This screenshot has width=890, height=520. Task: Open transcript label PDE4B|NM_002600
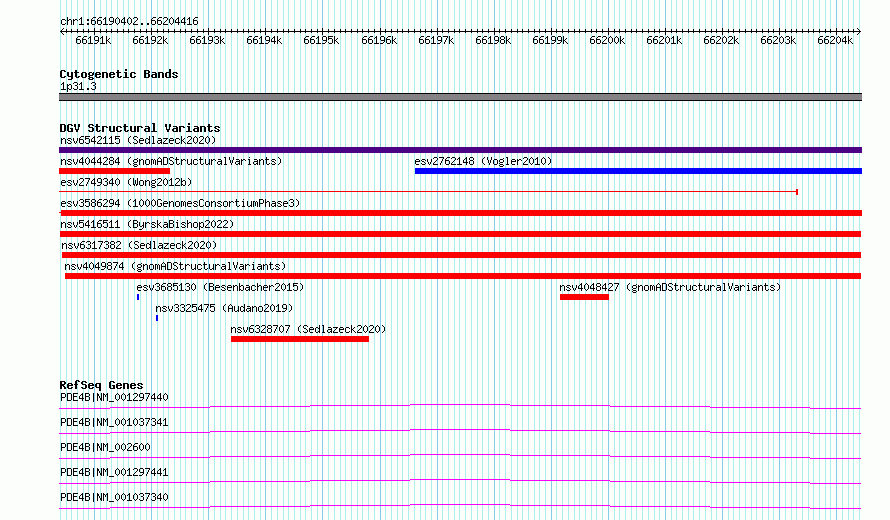[x=105, y=447]
